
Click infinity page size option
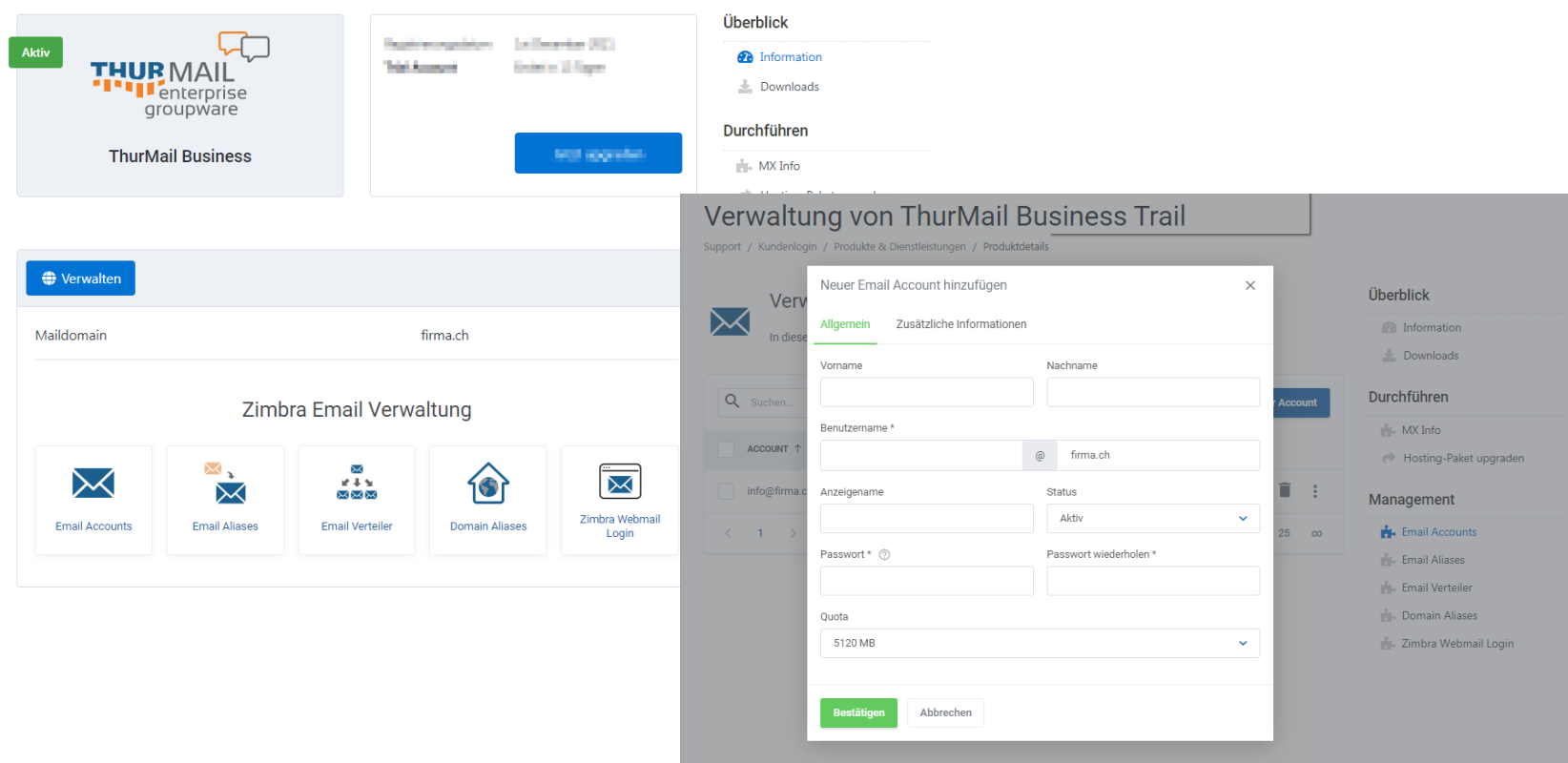click(x=1316, y=533)
